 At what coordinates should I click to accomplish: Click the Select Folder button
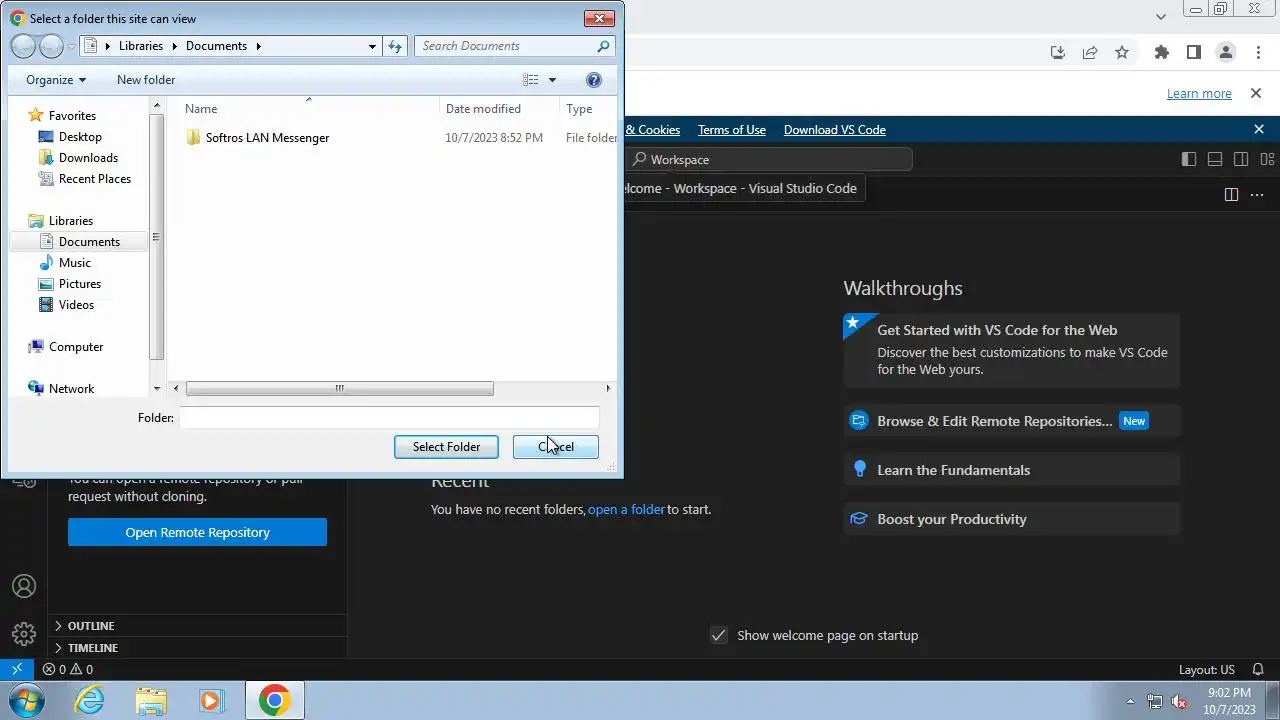click(x=446, y=447)
